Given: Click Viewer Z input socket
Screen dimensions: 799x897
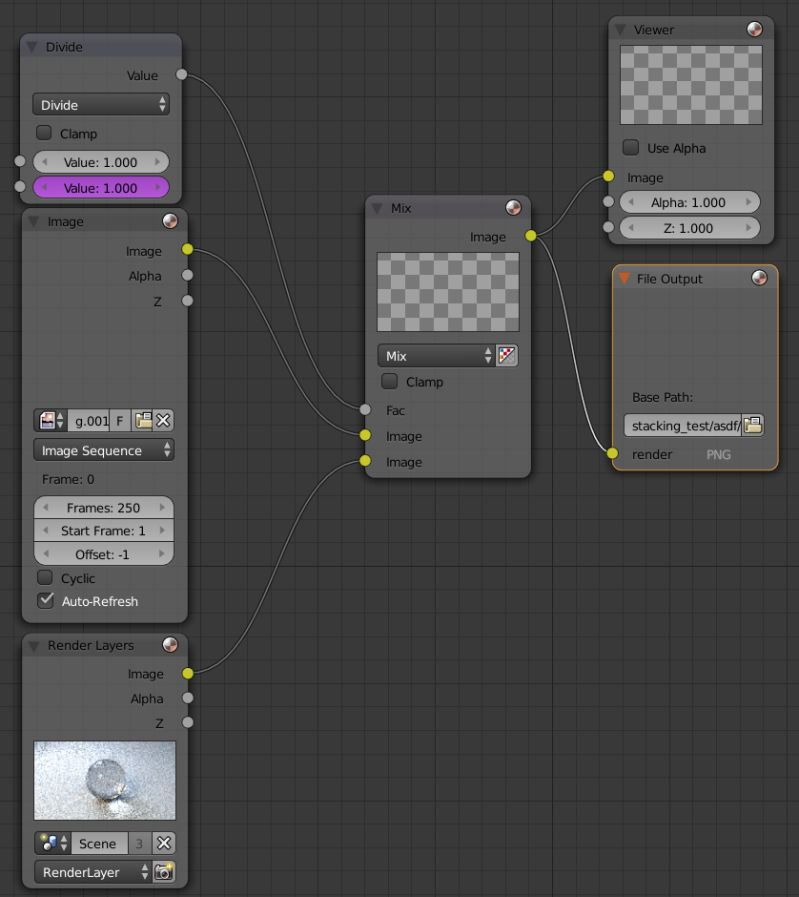Looking at the screenshot, I should click(x=609, y=227).
